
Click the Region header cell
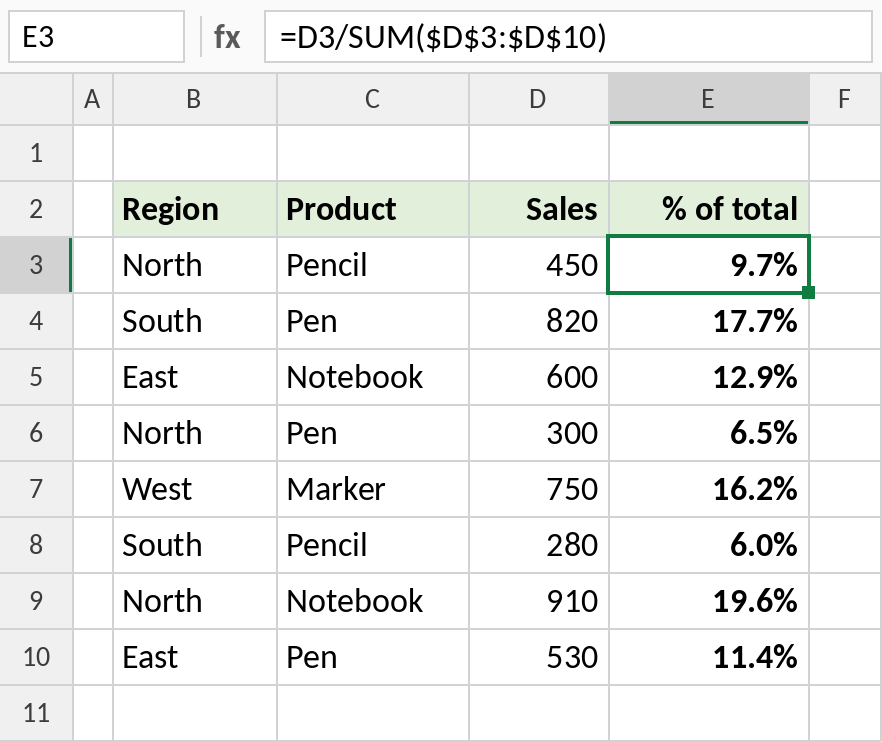[x=195, y=209]
